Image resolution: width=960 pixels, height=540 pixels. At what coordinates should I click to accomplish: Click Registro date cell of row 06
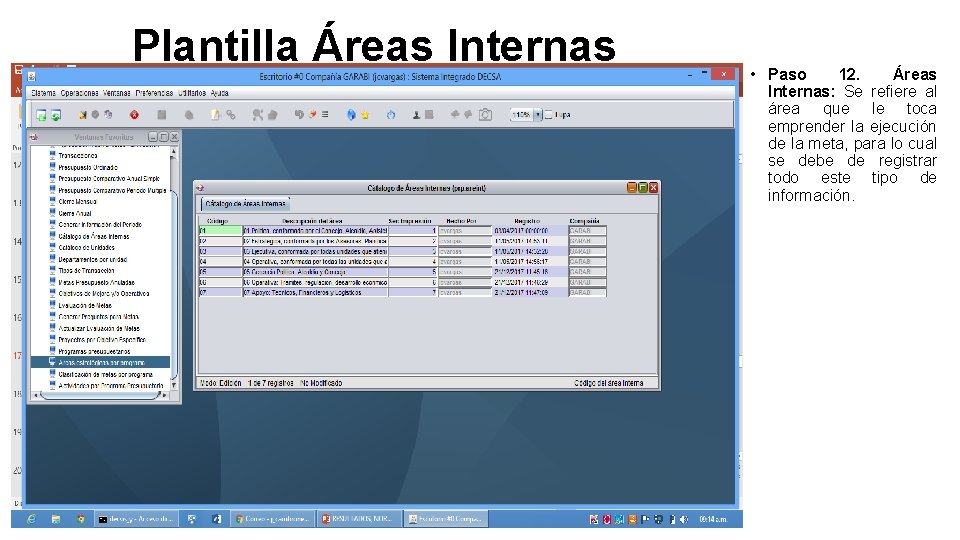pos(530,282)
